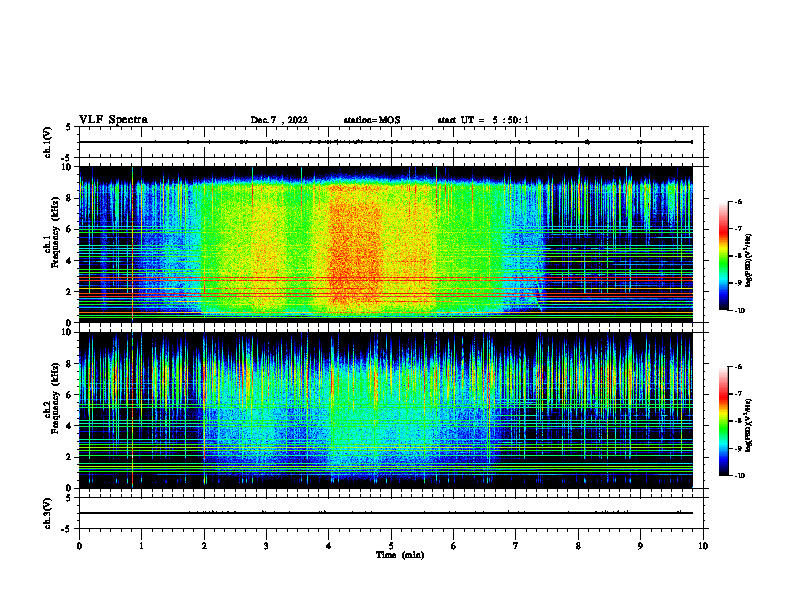The image size is (792, 612).
Task: Select the date label "Dec. 7, 2022"
Action: 279,120
